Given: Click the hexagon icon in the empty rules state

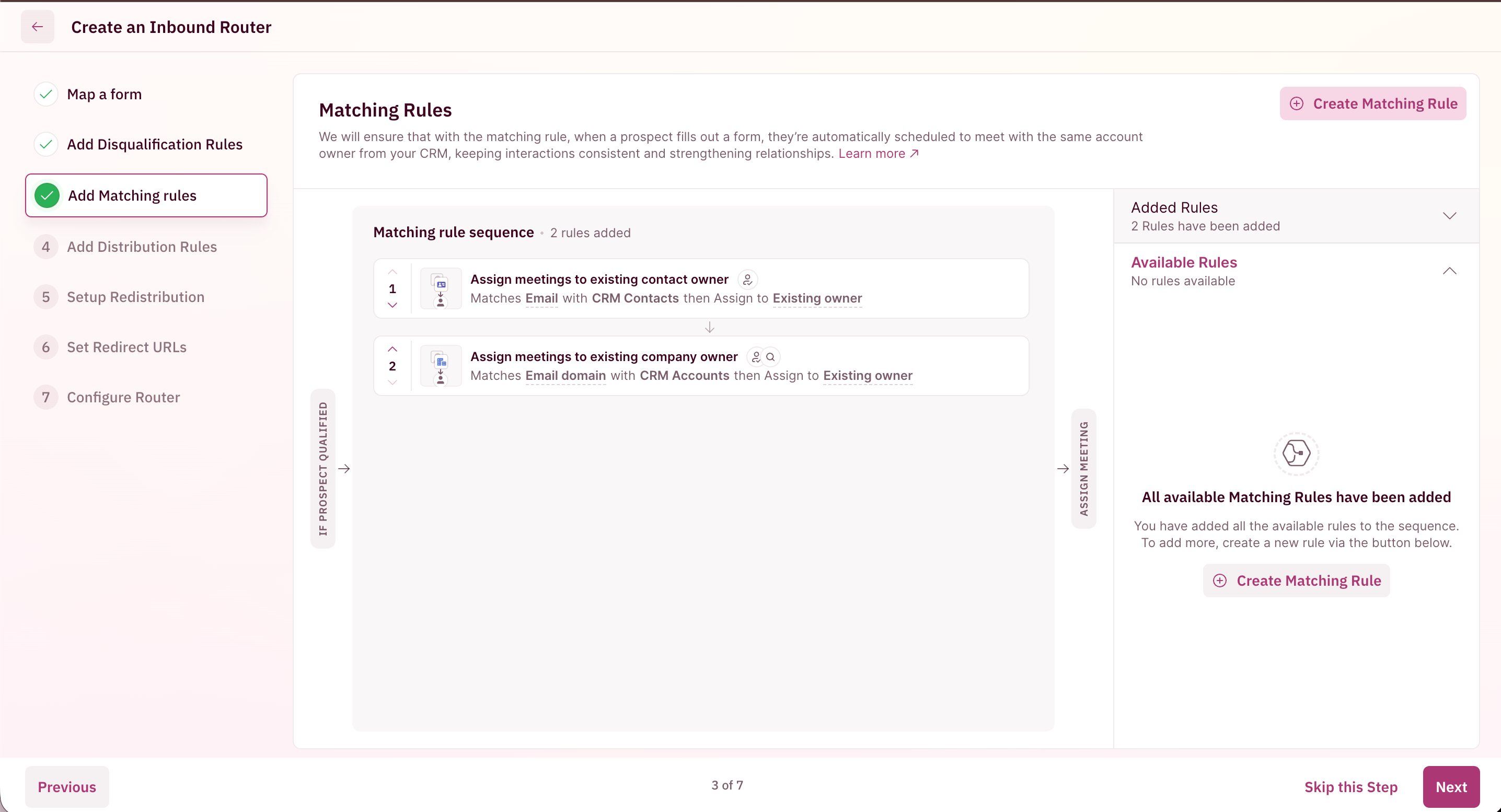Looking at the screenshot, I should (x=1296, y=454).
